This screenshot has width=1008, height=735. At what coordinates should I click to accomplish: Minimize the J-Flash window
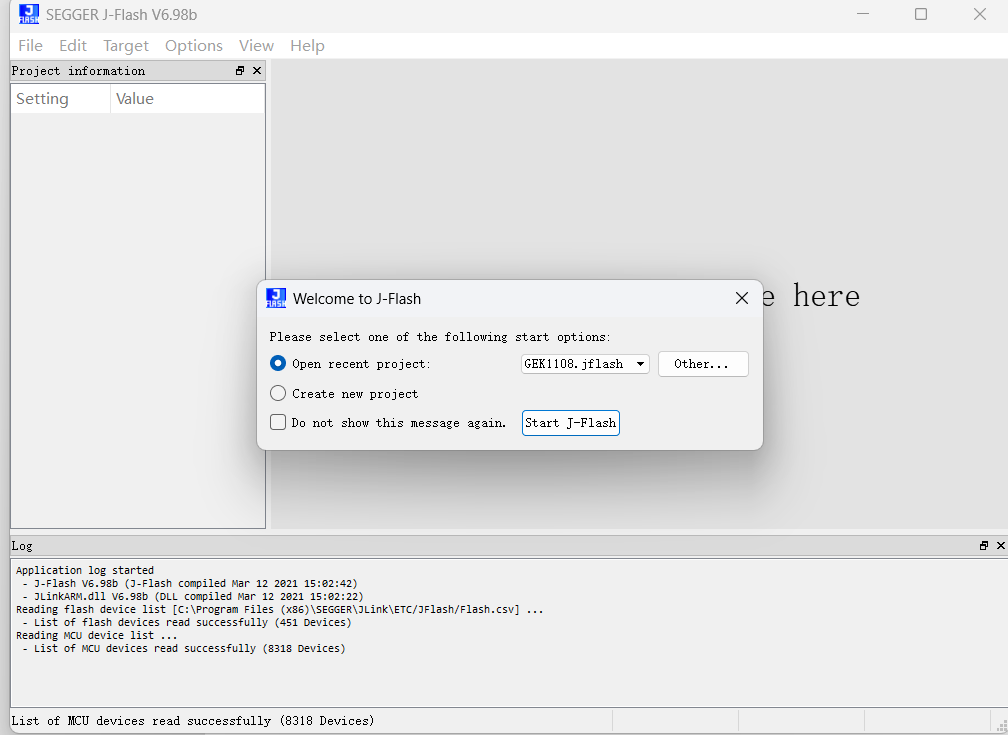863,14
